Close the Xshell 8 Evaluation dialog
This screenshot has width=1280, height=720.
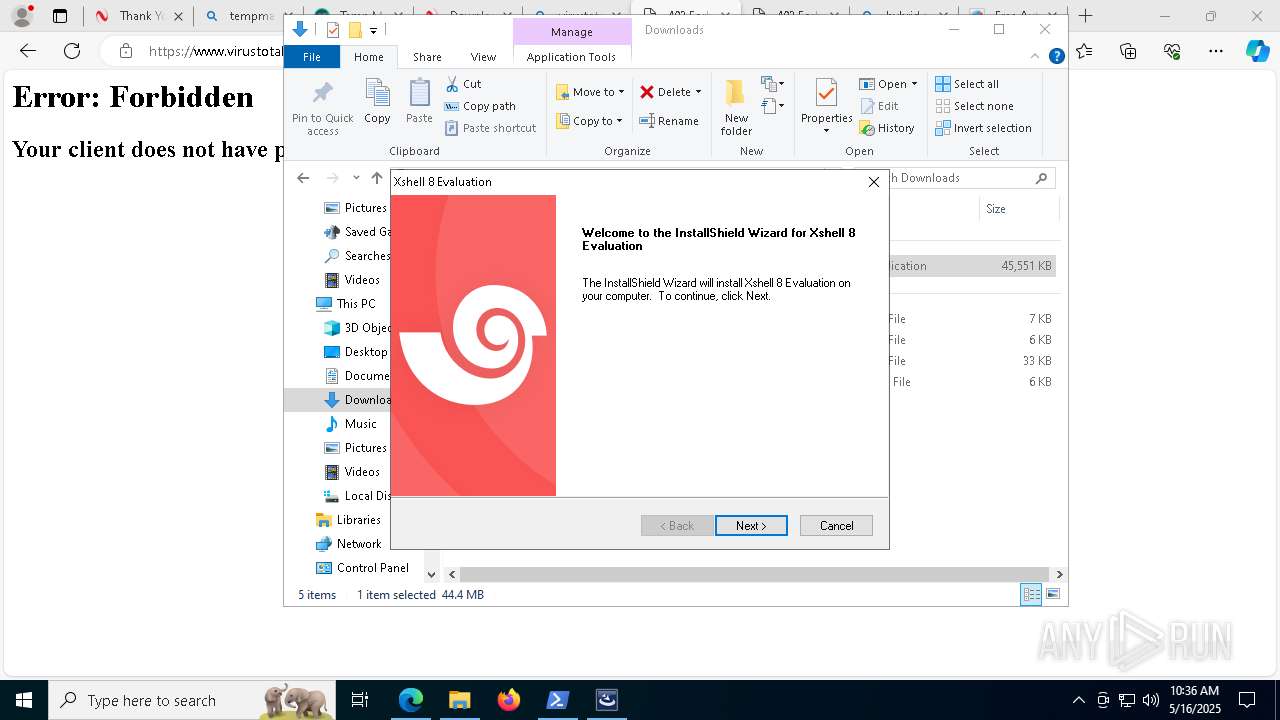click(x=874, y=182)
